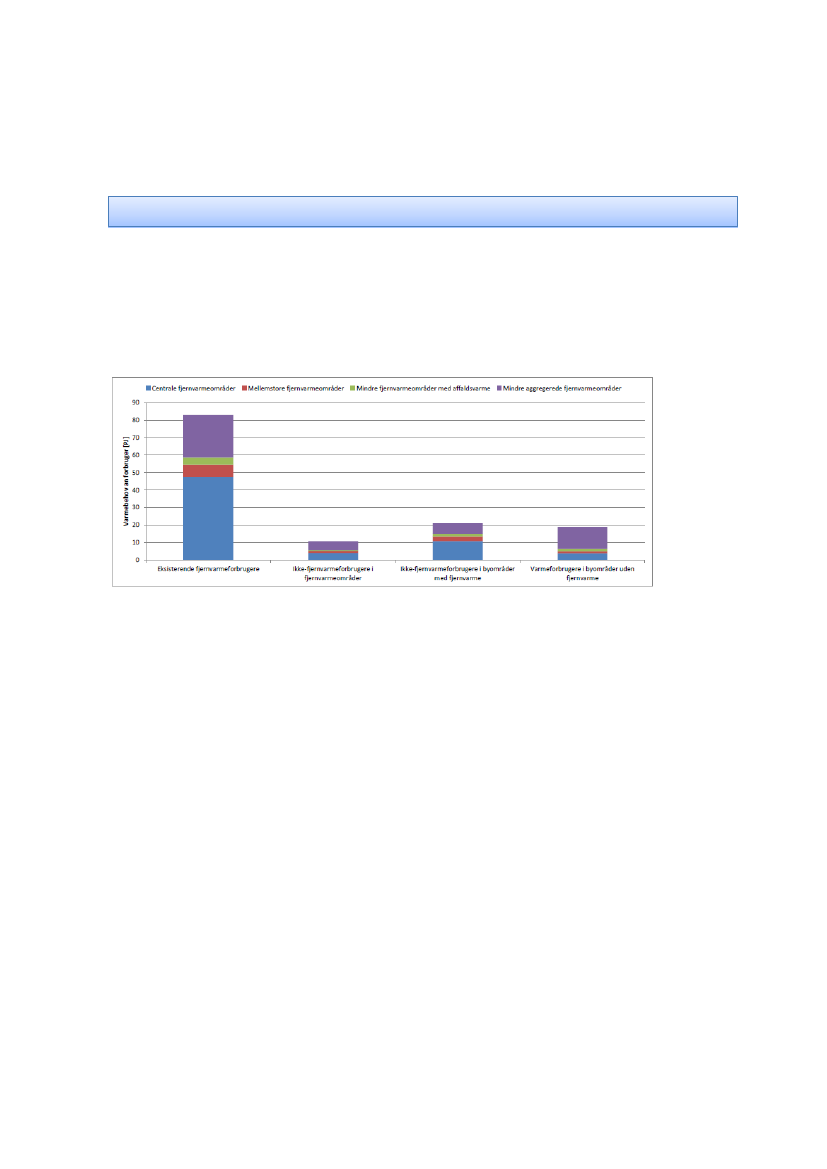Click the purple segment of the 'Varmeforbrugere i byområder uden fjernvarme' bar
The height and width of the screenshot is (1169, 827).
[x=582, y=538]
